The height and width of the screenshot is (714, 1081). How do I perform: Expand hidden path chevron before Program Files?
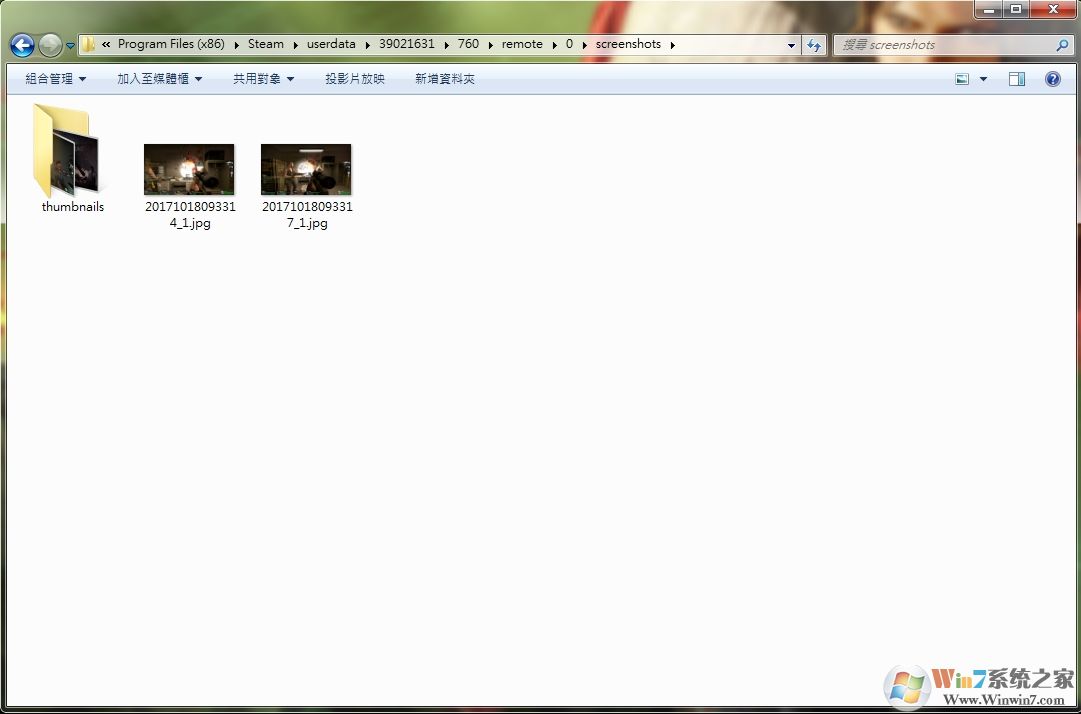(106, 44)
